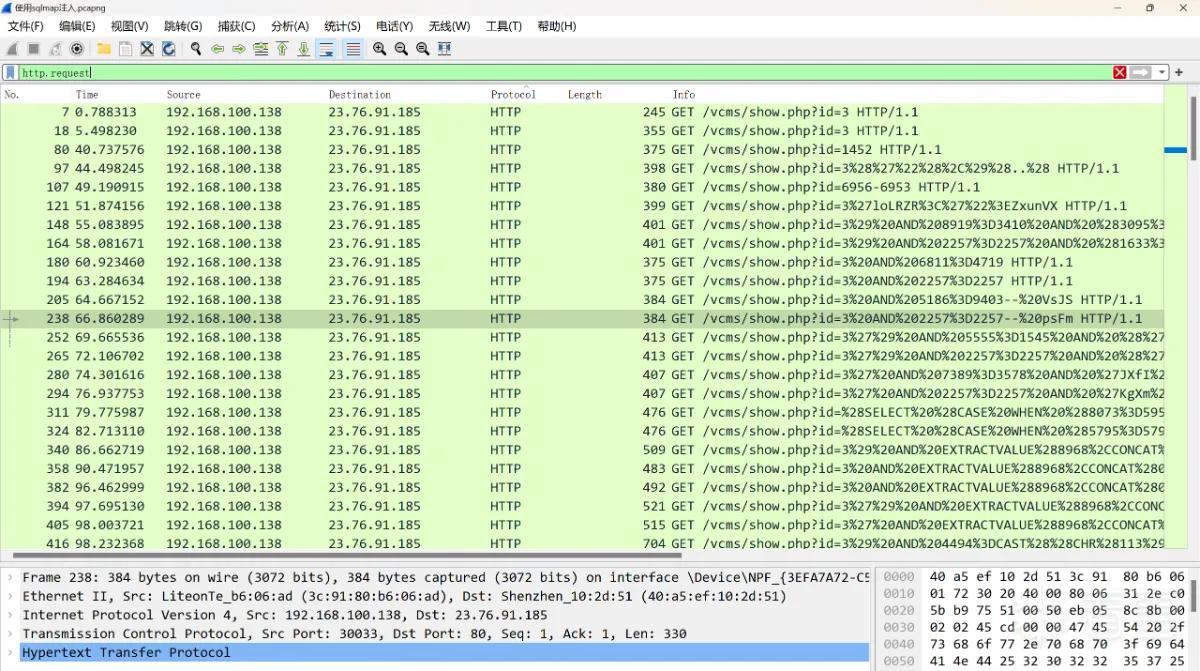The height and width of the screenshot is (671, 1200).
Task: Expand Hypertext Transfer Protocol row
Action: click(10, 652)
